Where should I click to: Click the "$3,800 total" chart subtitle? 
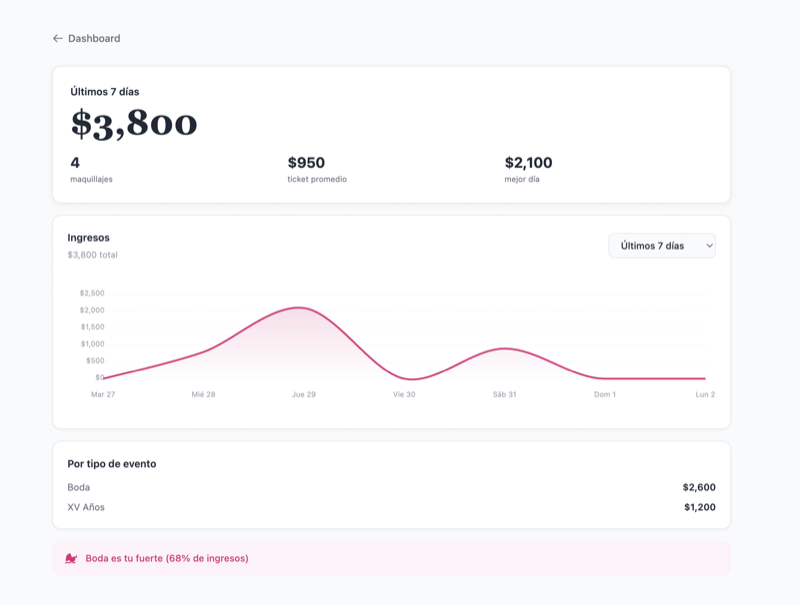coord(92,255)
